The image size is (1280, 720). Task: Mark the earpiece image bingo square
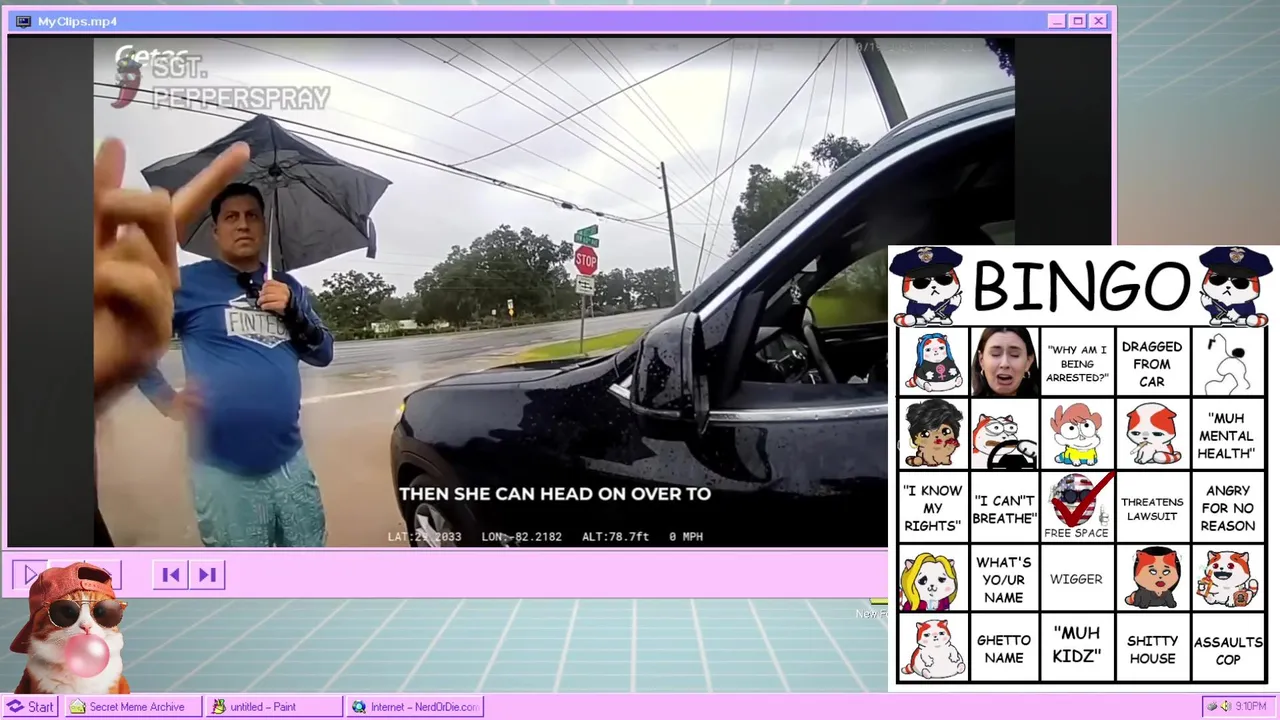pyautogui.click(x=1227, y=362)
